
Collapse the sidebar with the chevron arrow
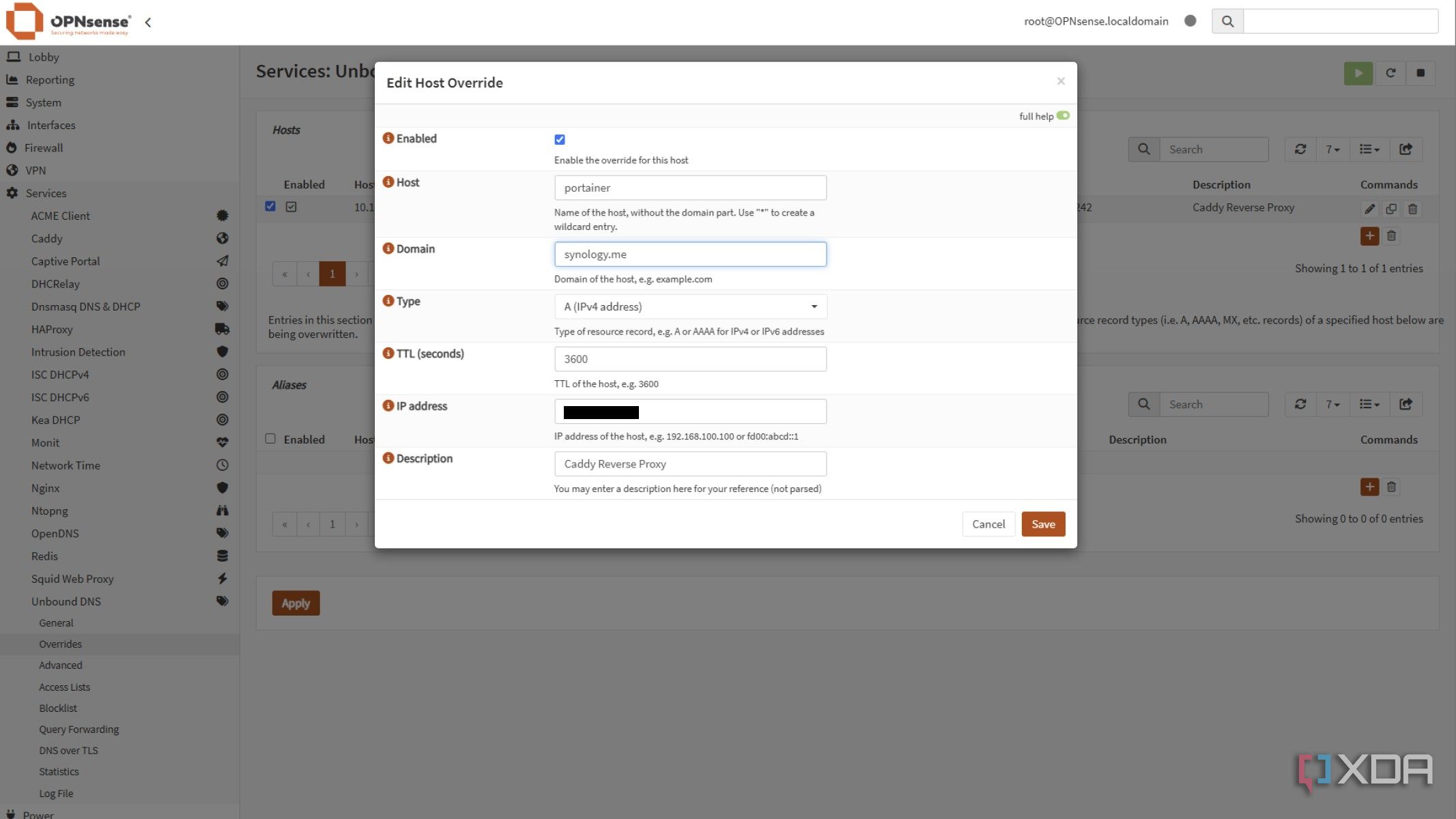pos(148,23)
